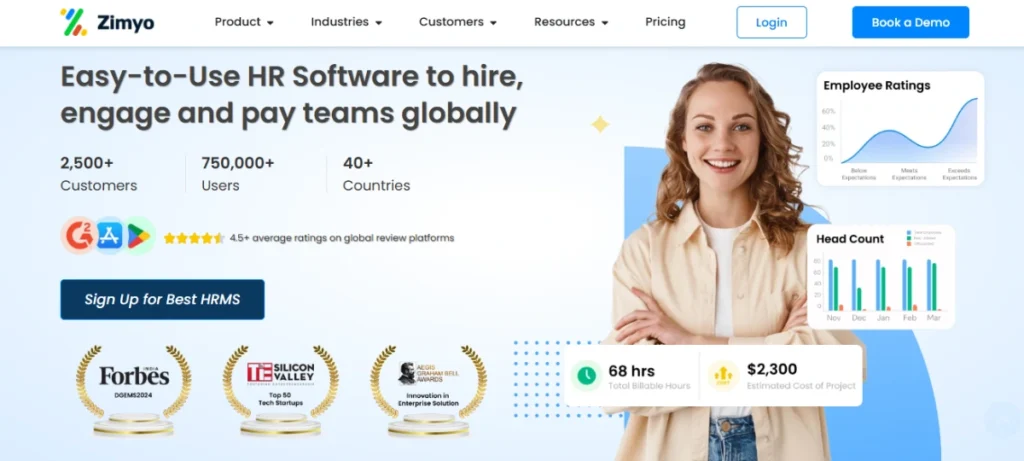Open the Head Count bar chart card

pyautogui.click(x=881, y=277)
